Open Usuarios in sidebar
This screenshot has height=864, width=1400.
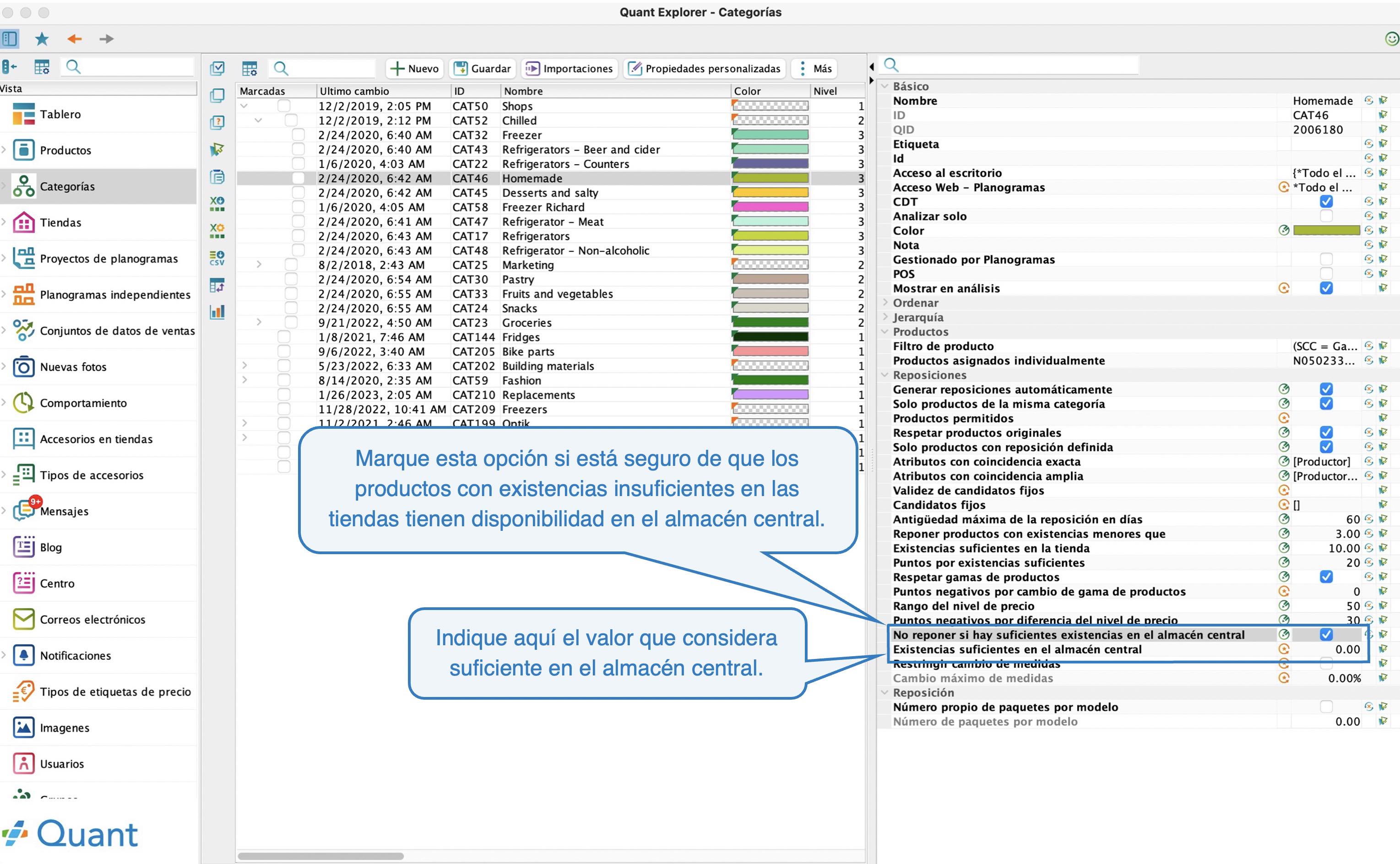click(98, 763)
